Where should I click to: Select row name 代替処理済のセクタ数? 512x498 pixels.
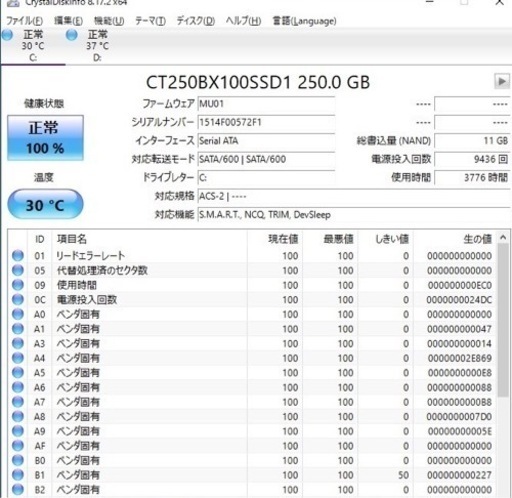(x=102, y=270)
